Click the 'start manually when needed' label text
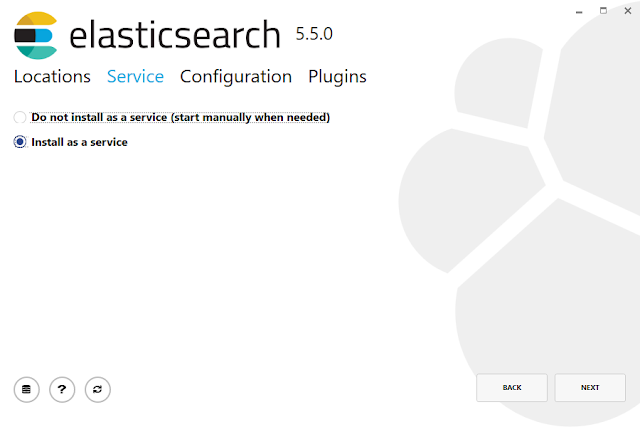This screenshot has height=427, width=640. (x=250, y=118)
